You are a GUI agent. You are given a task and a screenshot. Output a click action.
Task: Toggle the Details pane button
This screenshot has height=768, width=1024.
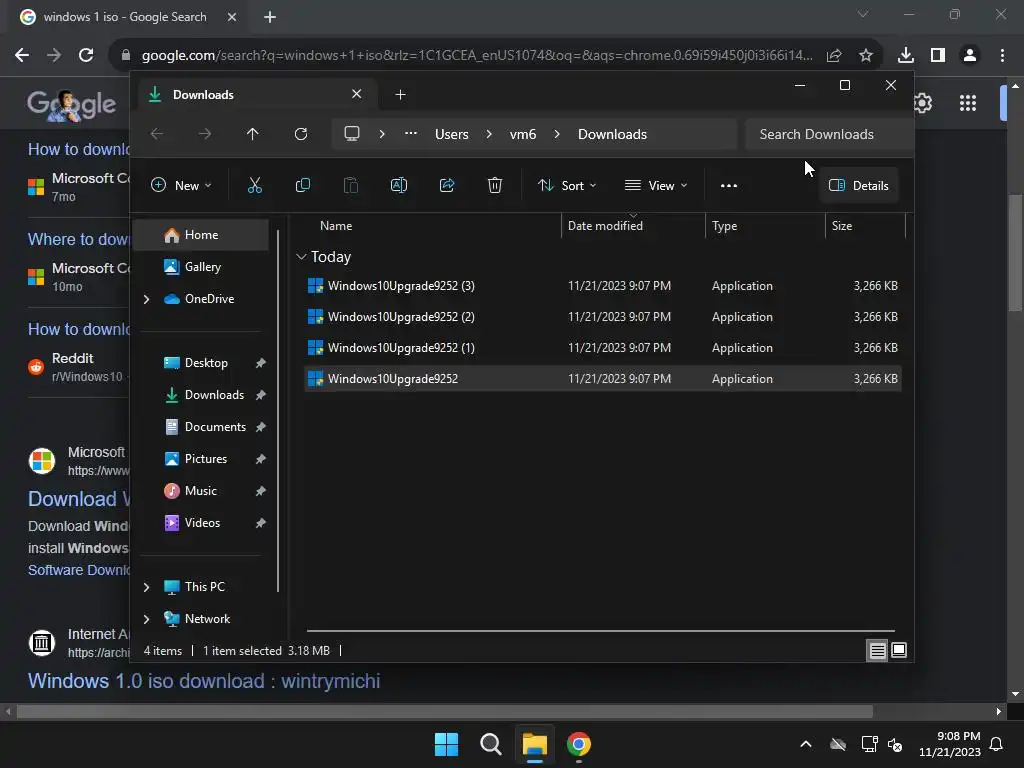(x=859, y=185)
